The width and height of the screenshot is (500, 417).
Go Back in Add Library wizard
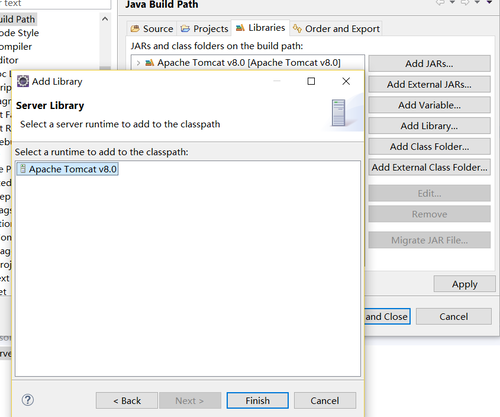coord(127,400)
